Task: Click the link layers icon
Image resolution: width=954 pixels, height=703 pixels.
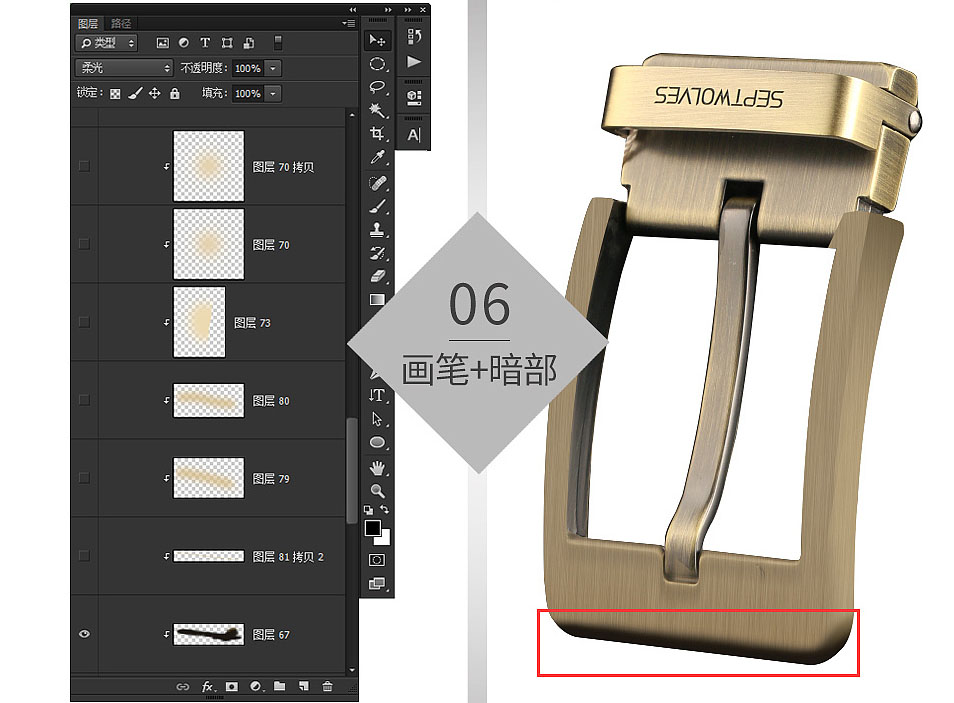Action: pyautogui.click(x=183, y=687)
